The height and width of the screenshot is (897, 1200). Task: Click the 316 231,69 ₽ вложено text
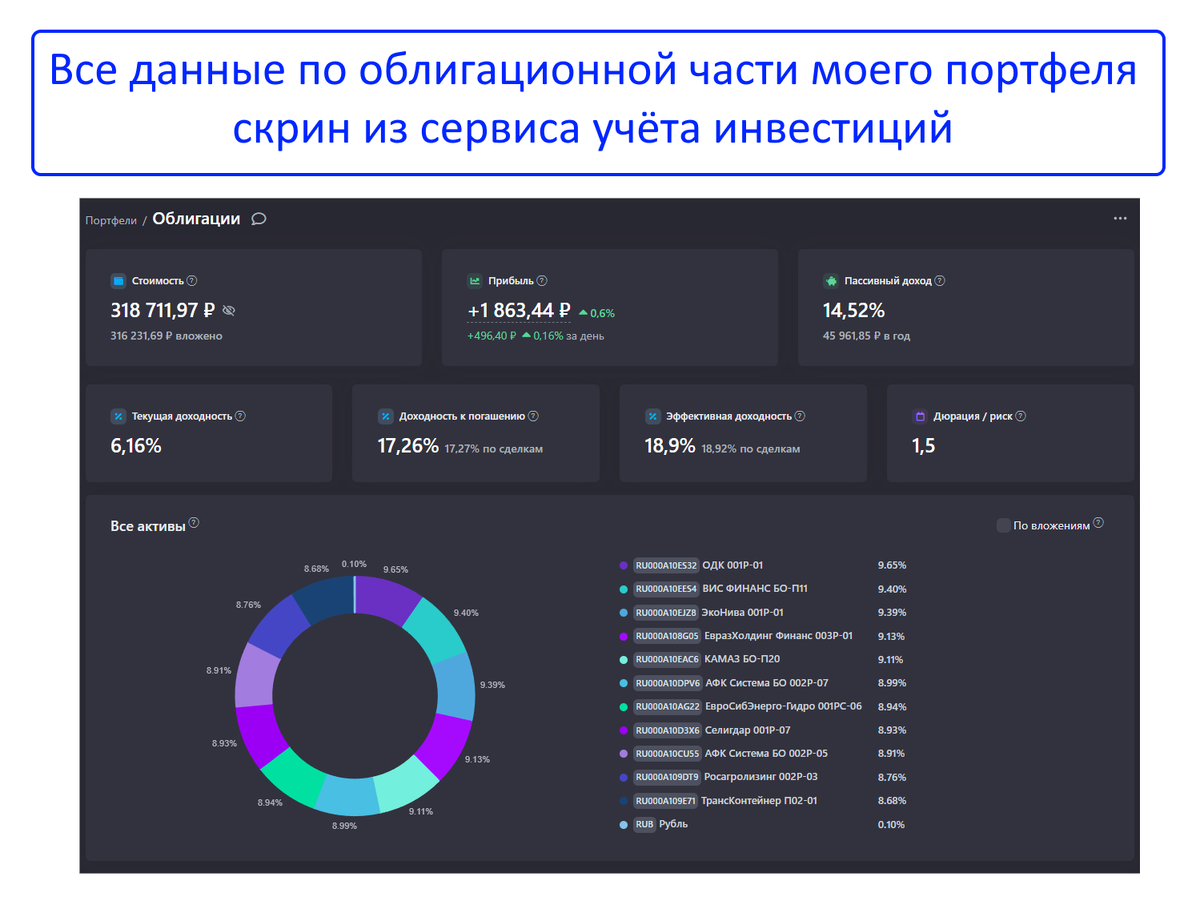[x=166, y=336]
